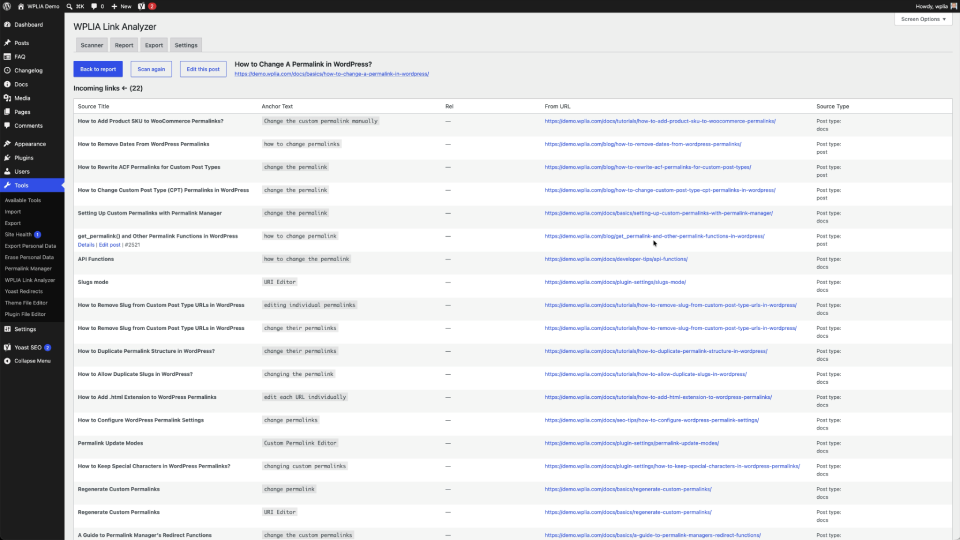The width and height of the screenshot is (960, 540).
Task: Click the Back to report button
Action: (98, 69)
